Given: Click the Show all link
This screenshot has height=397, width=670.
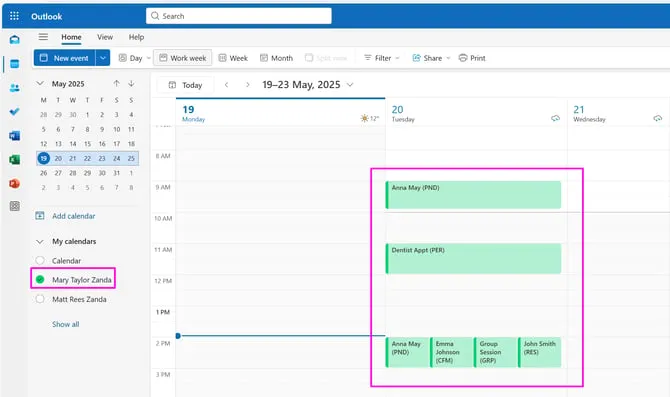Looking at the screenshot, I should click(65, 324).
